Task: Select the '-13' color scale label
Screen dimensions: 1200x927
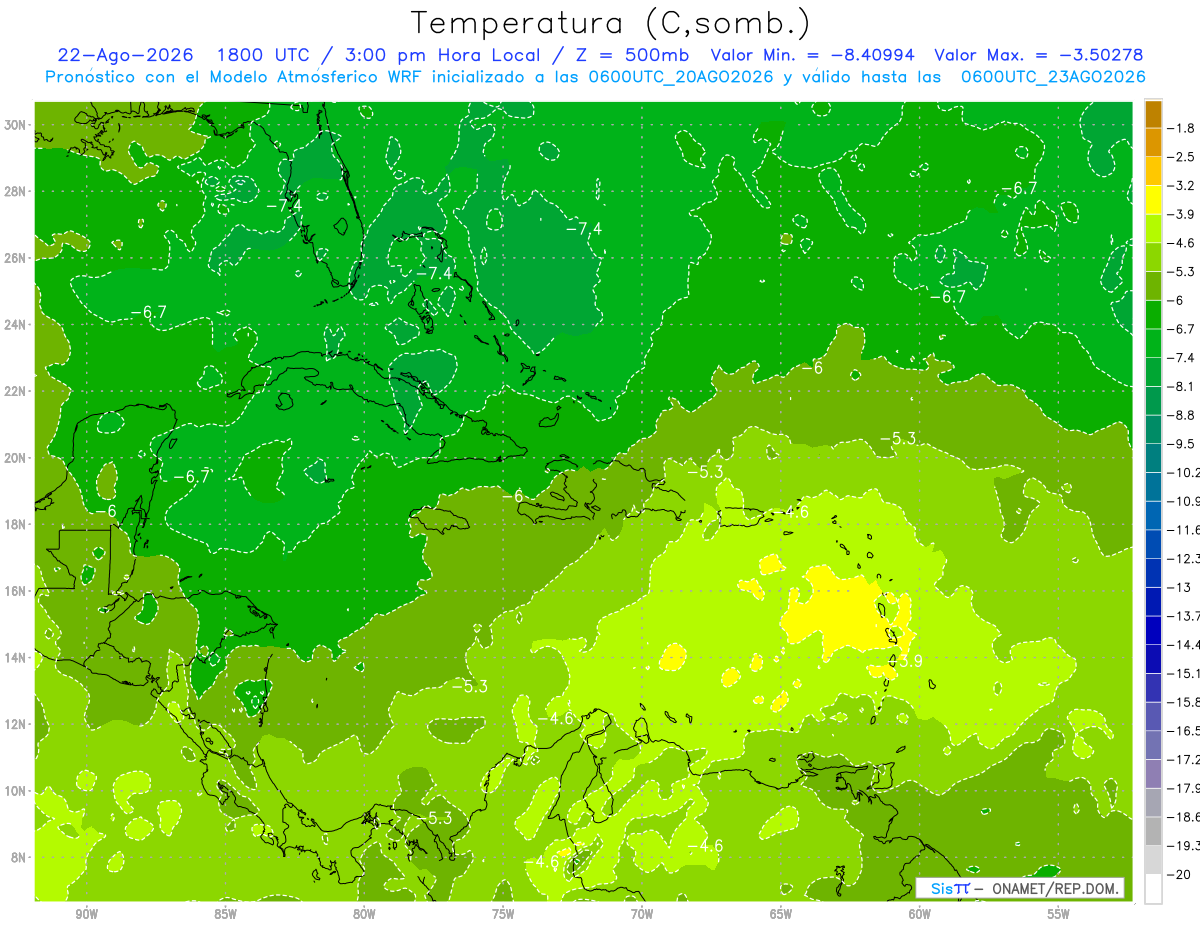Action: click(x=1178, y=587)
